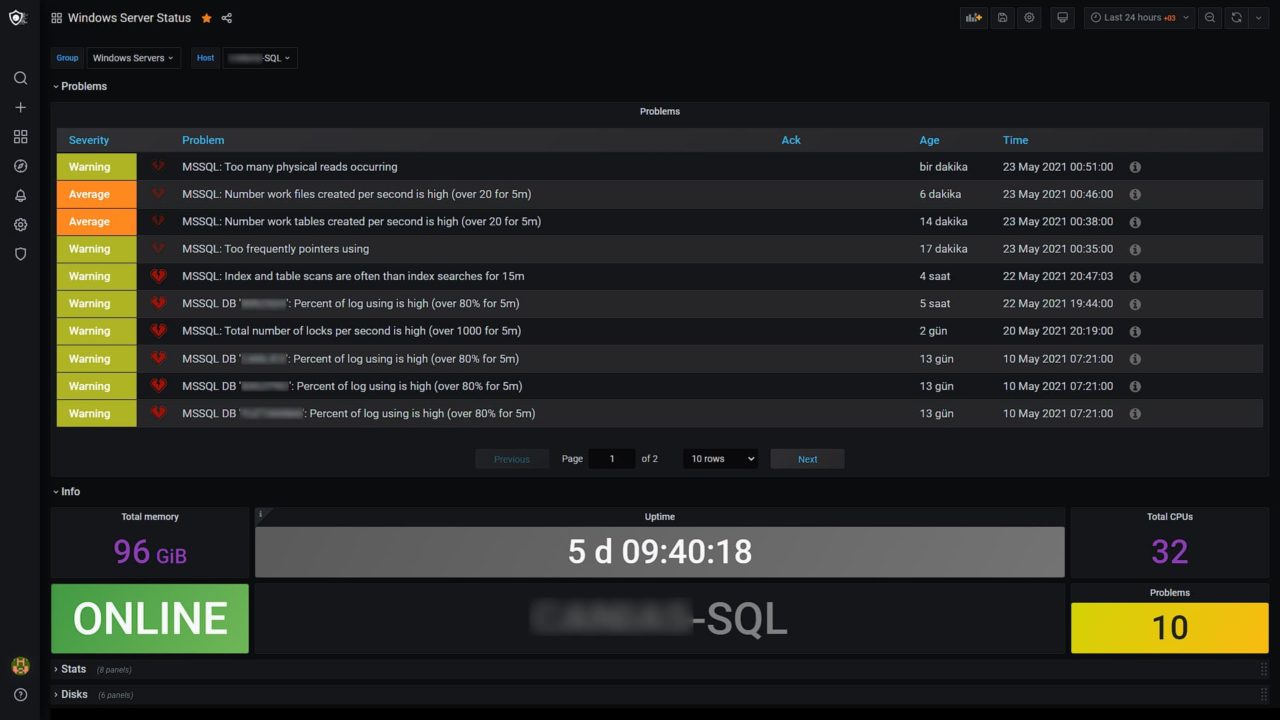
Task: Zoom out the time range with magnifier icon
Action: pyautogui.click(x=1210, y=17)
